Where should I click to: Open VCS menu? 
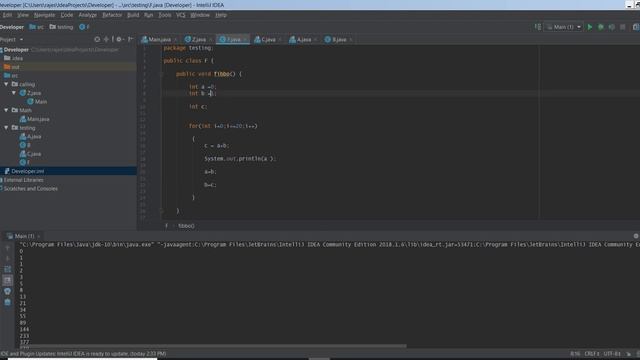(181, 15)
